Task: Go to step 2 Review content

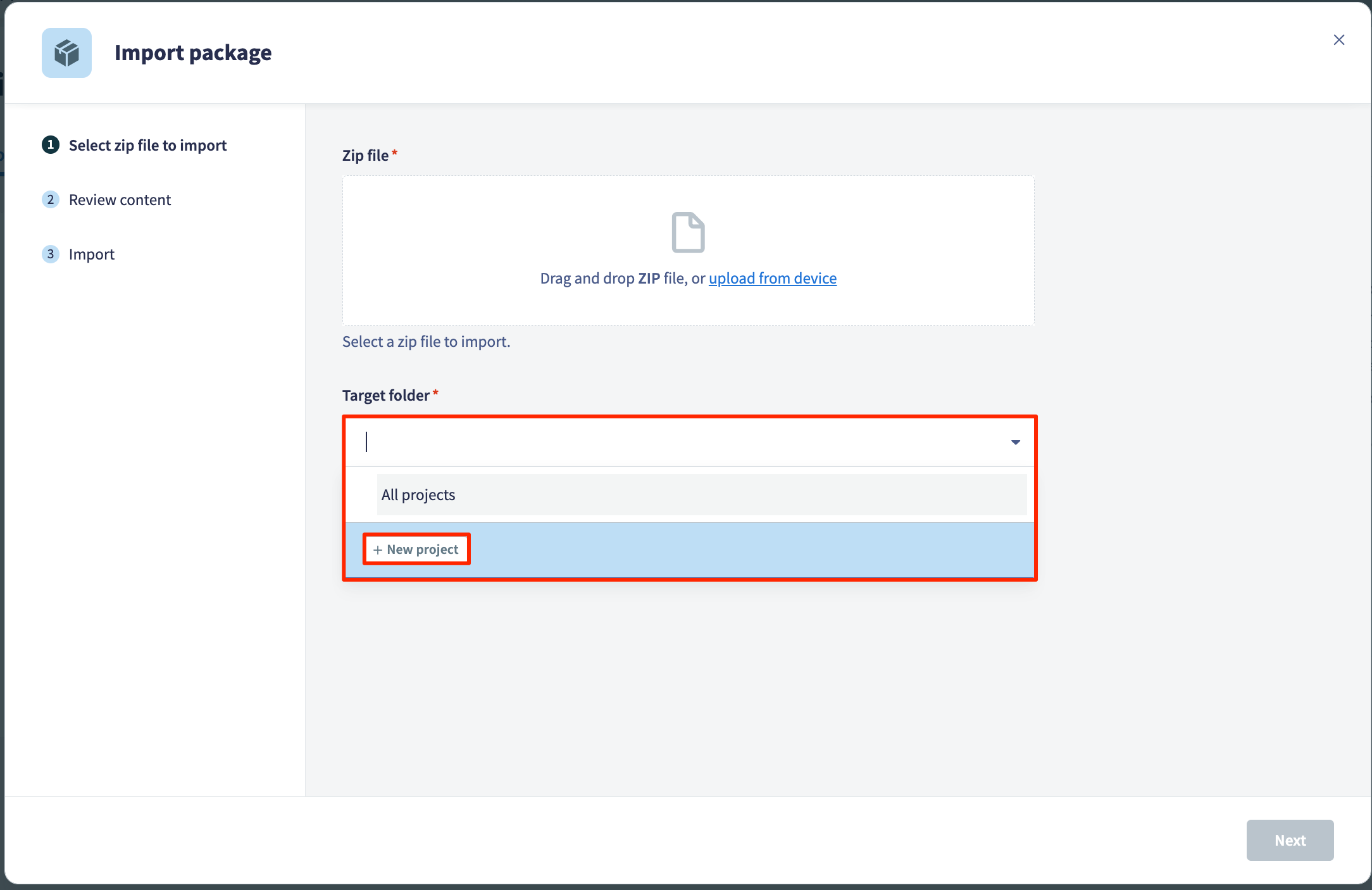Action: pyautogui.click(x=106, y=199)
